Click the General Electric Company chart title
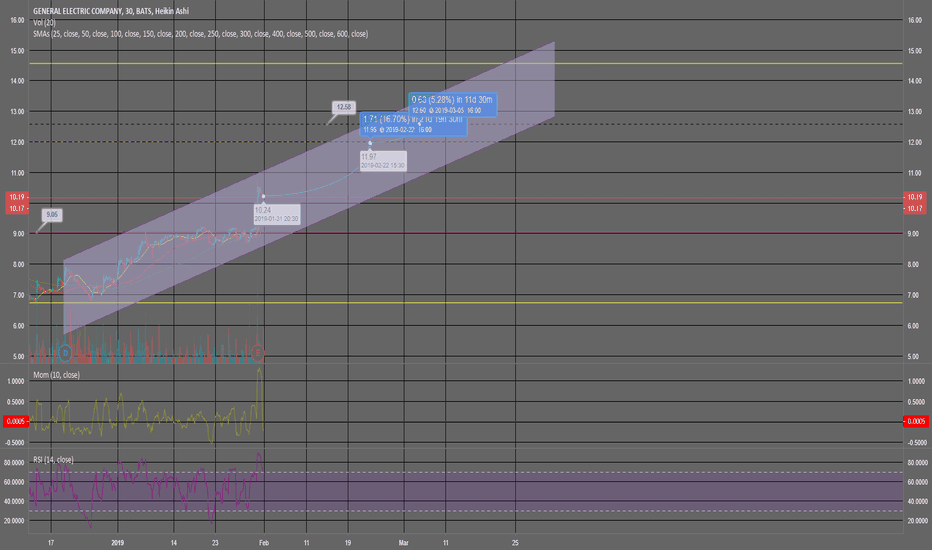This screenshot has height=550, width=932. tap(111, 11)
